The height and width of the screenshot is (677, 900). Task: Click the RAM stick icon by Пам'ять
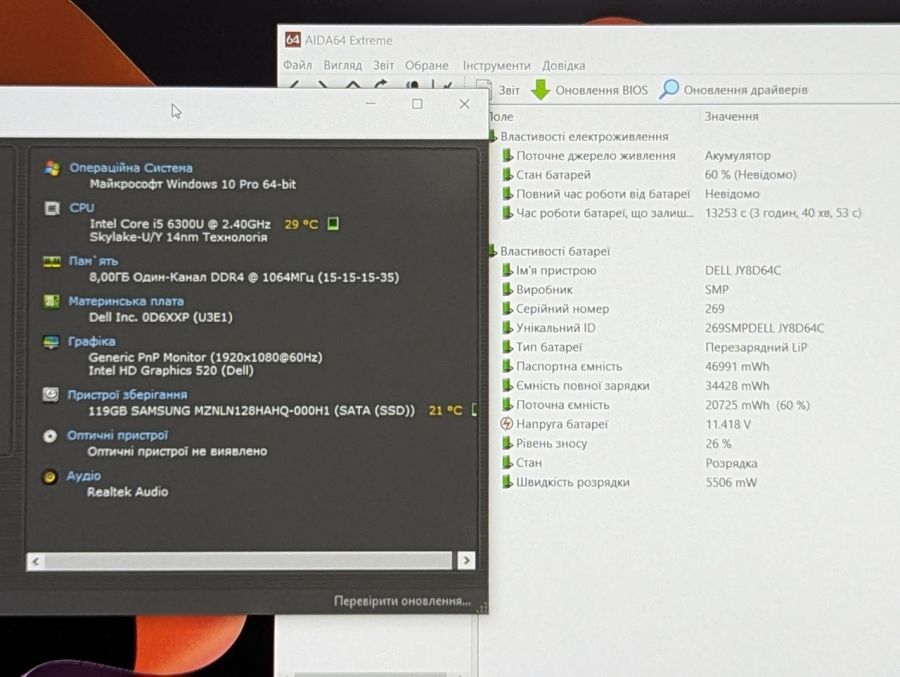tap(52, 262)
